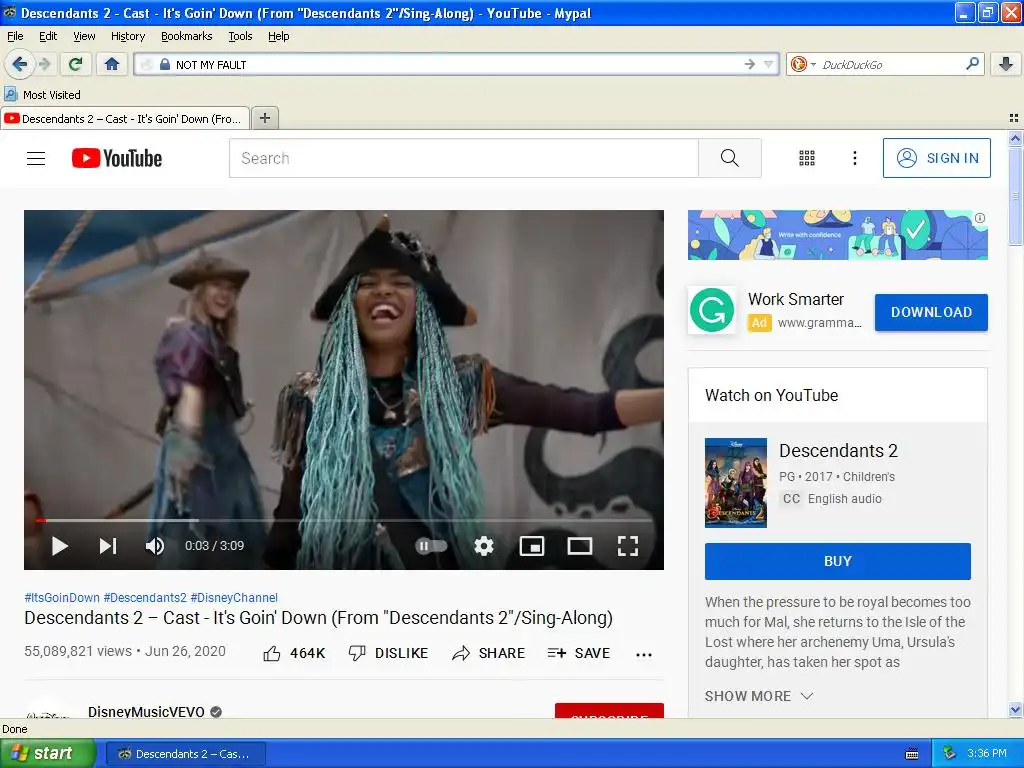Toggle the autoplay switch in the player
The width and height of the screenshot is (1024, 768).
(x=432, y=546)
